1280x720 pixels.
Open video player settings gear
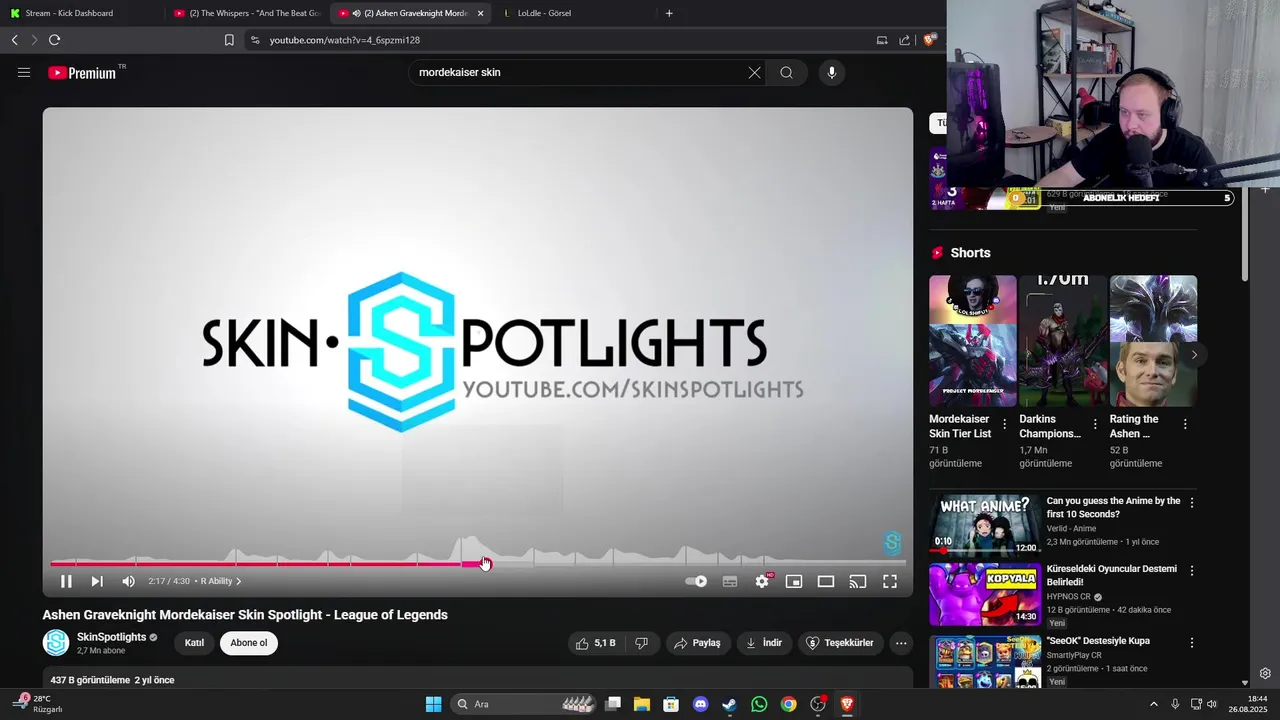(762, 581)
